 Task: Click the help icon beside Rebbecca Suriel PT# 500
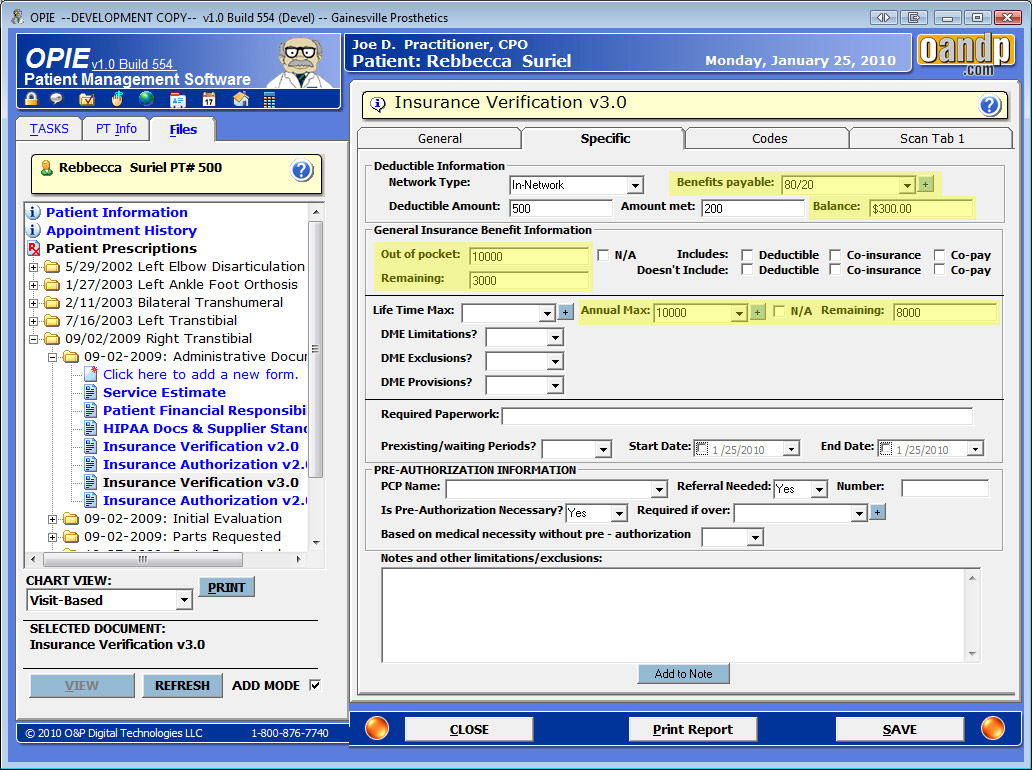click(302, 171)
